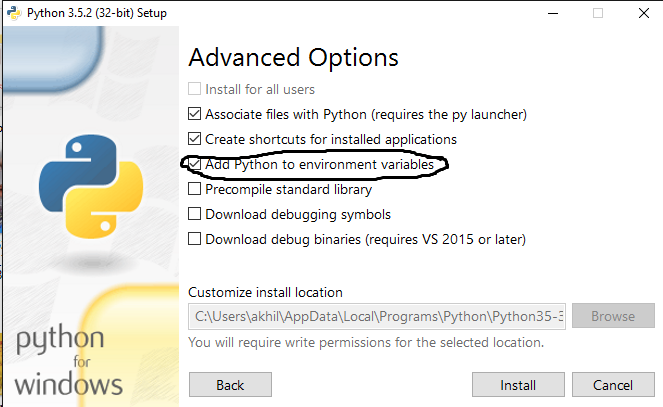Click the maximize window button
This screenshot has height=407, width=663.
598,13
